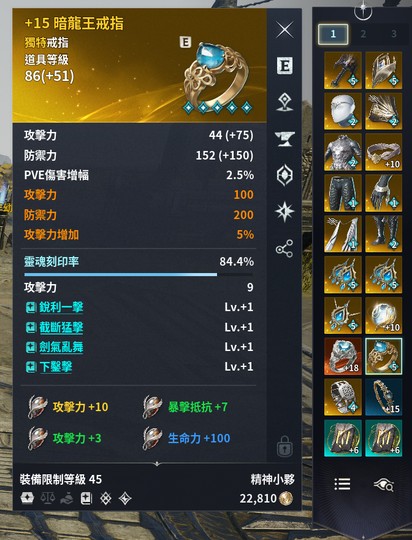Click the 靈魂刻印率 progress bar

point(138,274)
